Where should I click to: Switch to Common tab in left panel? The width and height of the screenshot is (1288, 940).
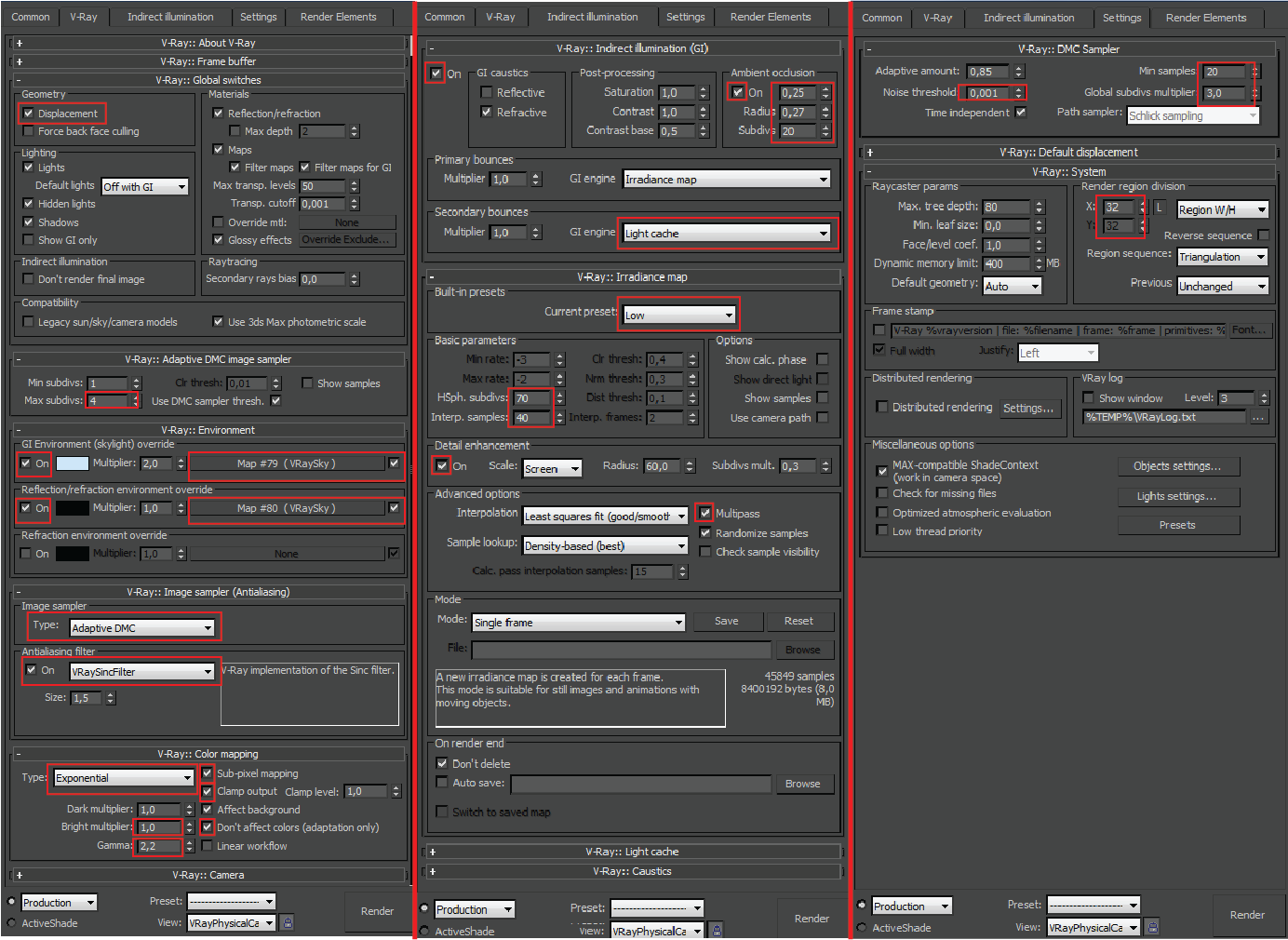pos(31,17)
